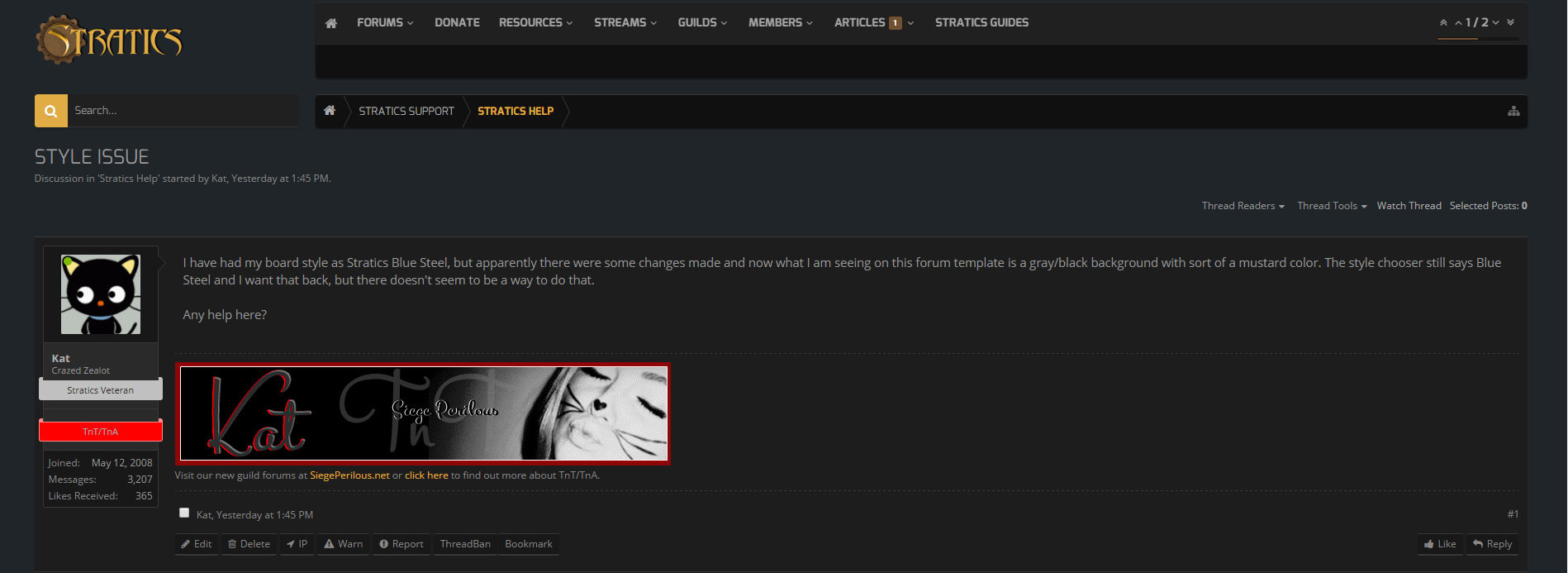
Task: Click the breadcrumb home icon
Action: coord(330,111)
